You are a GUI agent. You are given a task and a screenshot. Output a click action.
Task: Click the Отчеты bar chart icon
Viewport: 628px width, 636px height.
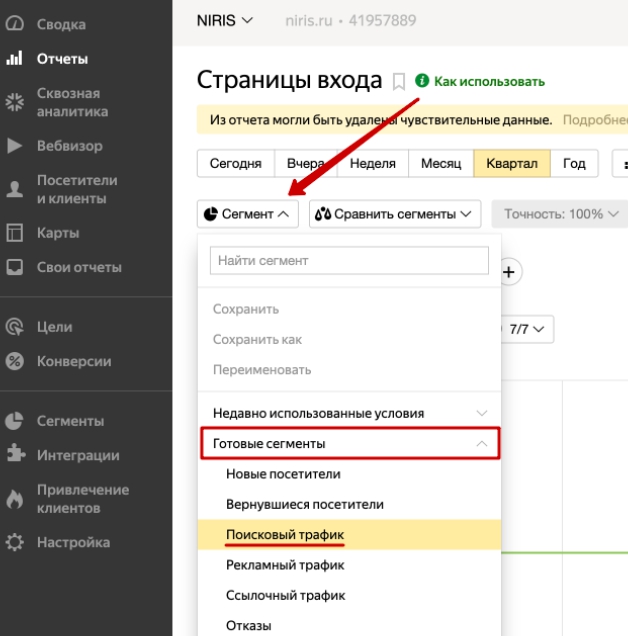coord(14,59)
